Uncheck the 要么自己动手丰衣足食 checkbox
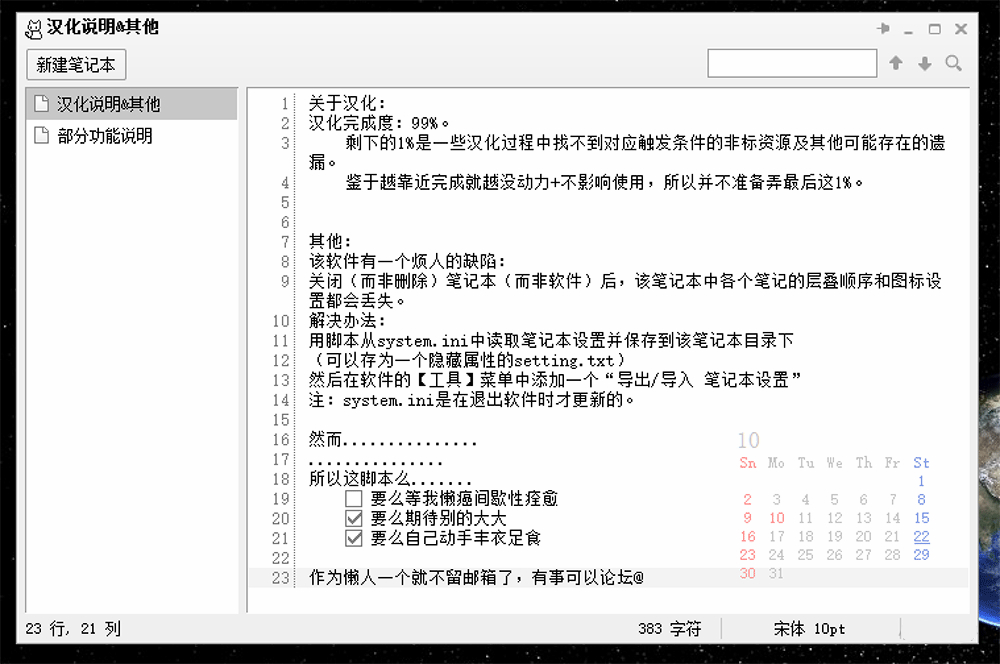Screen dimensions: 1000x664 353,538
